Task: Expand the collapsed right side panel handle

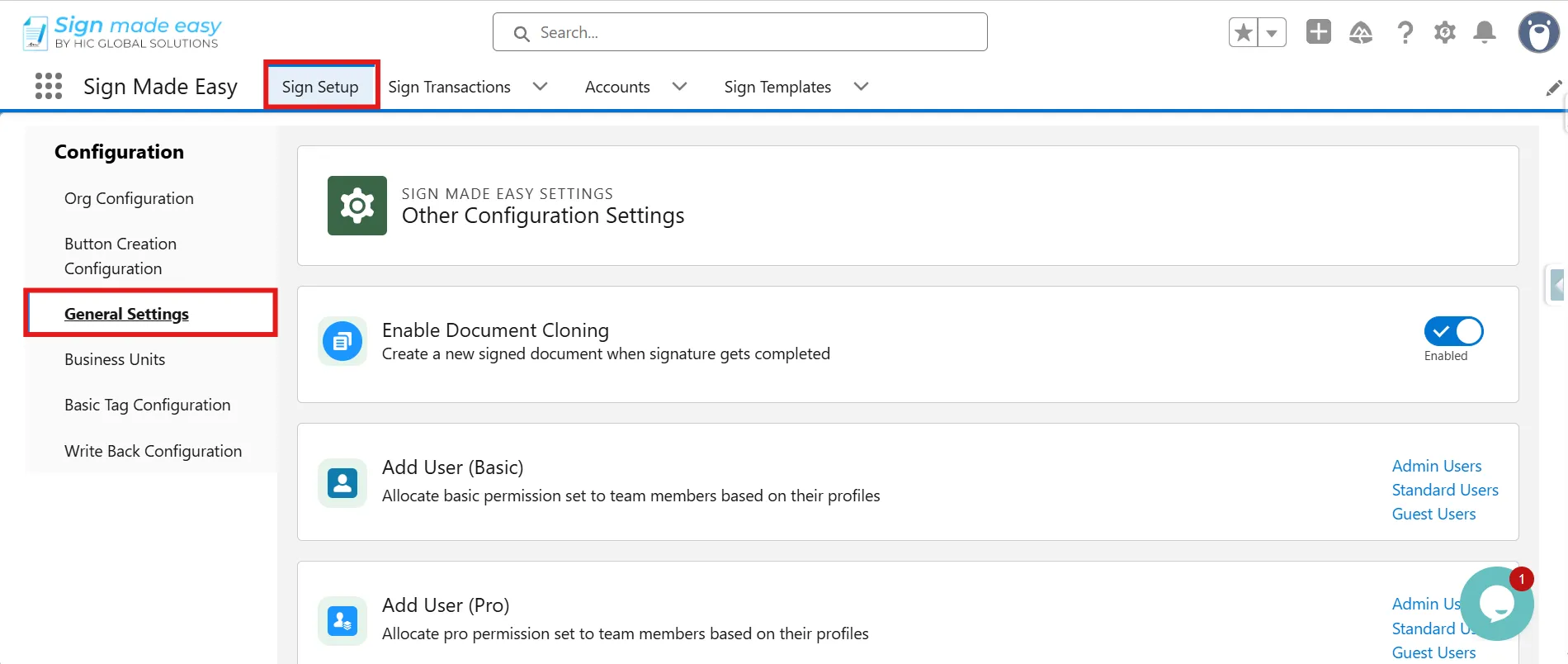Action: (1556, 285)
